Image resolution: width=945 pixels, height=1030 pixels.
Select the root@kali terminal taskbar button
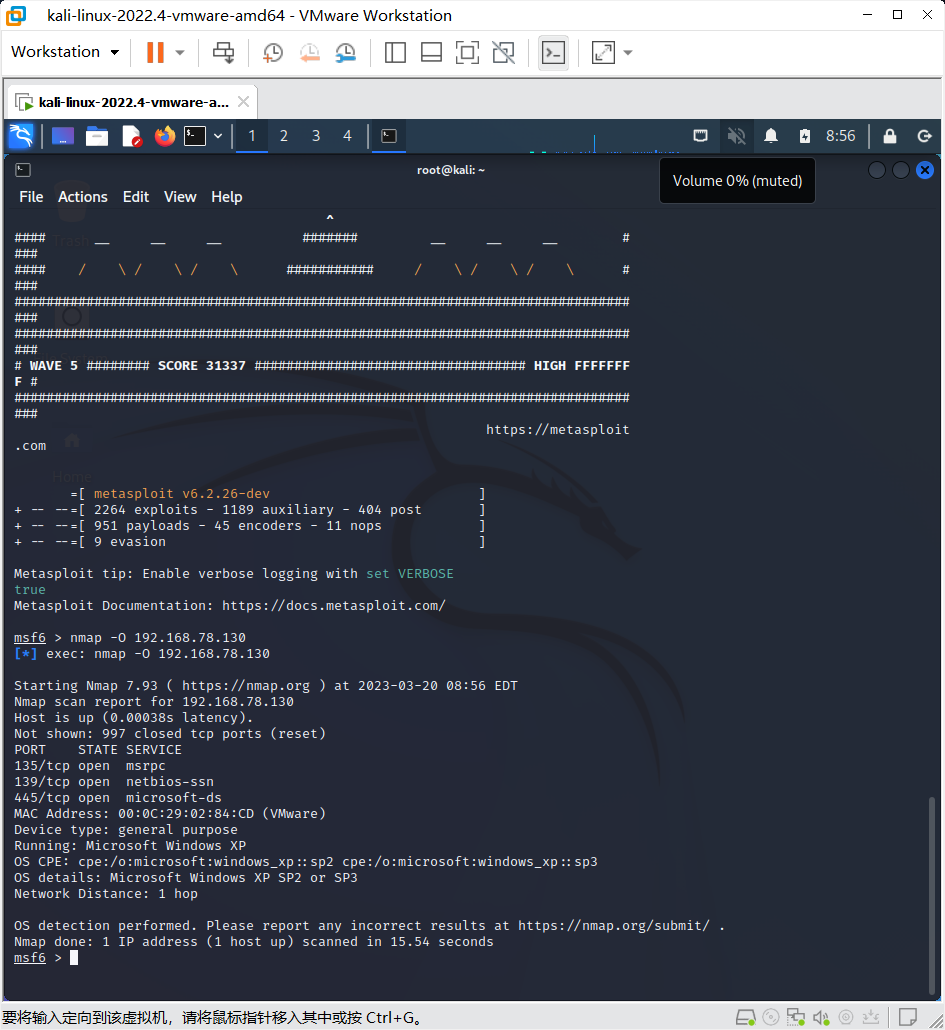tap(389, 136)
